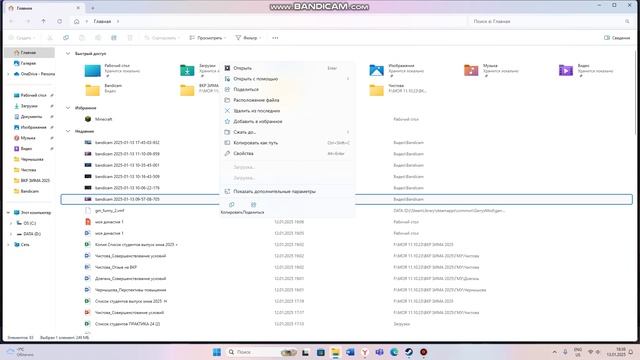Expand the OS (C:) drive node
Image resolution: width=640 pixels, height=360 pixels.
11,223
